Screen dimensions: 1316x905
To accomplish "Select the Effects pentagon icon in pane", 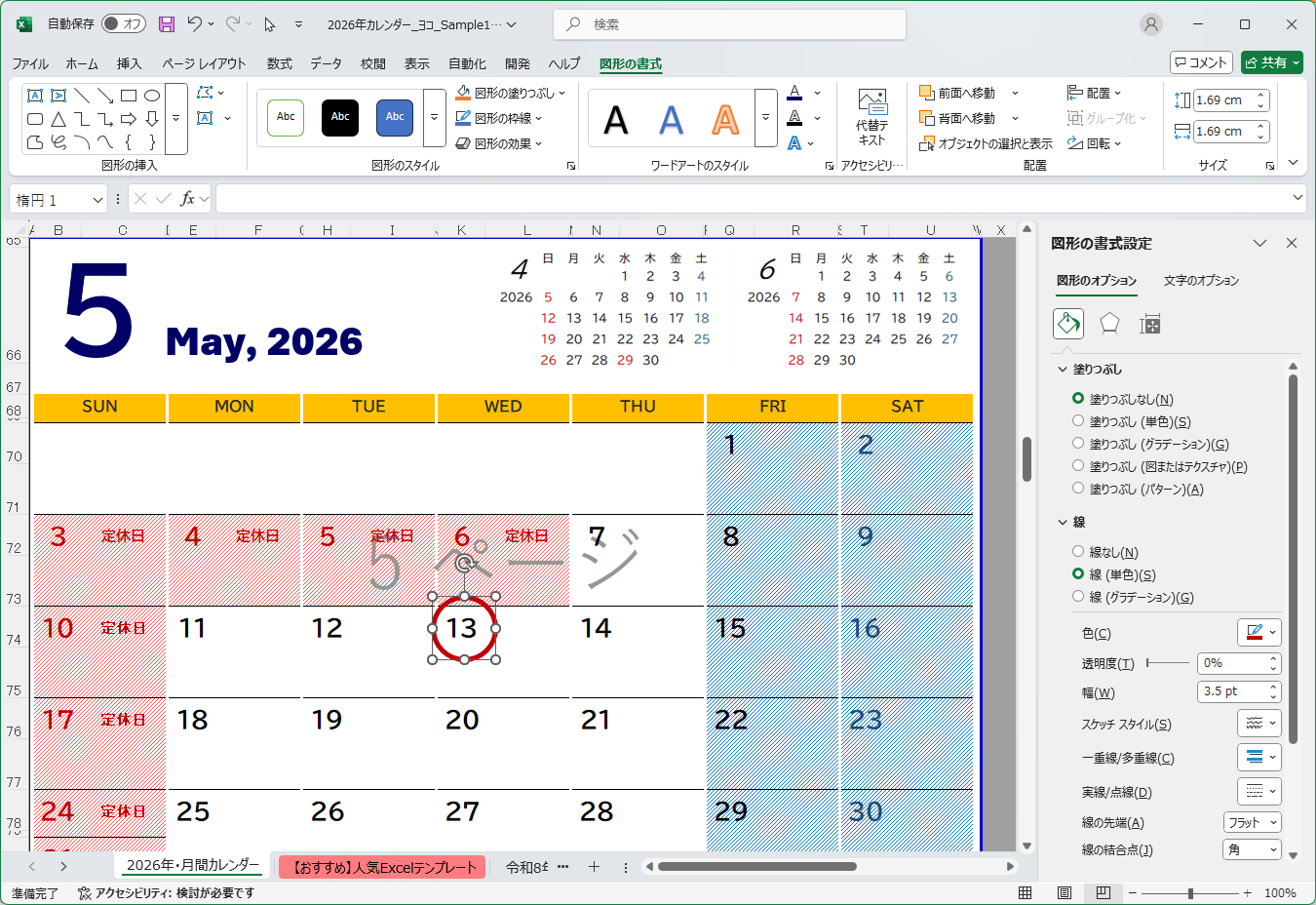I will coord(1109,324).
